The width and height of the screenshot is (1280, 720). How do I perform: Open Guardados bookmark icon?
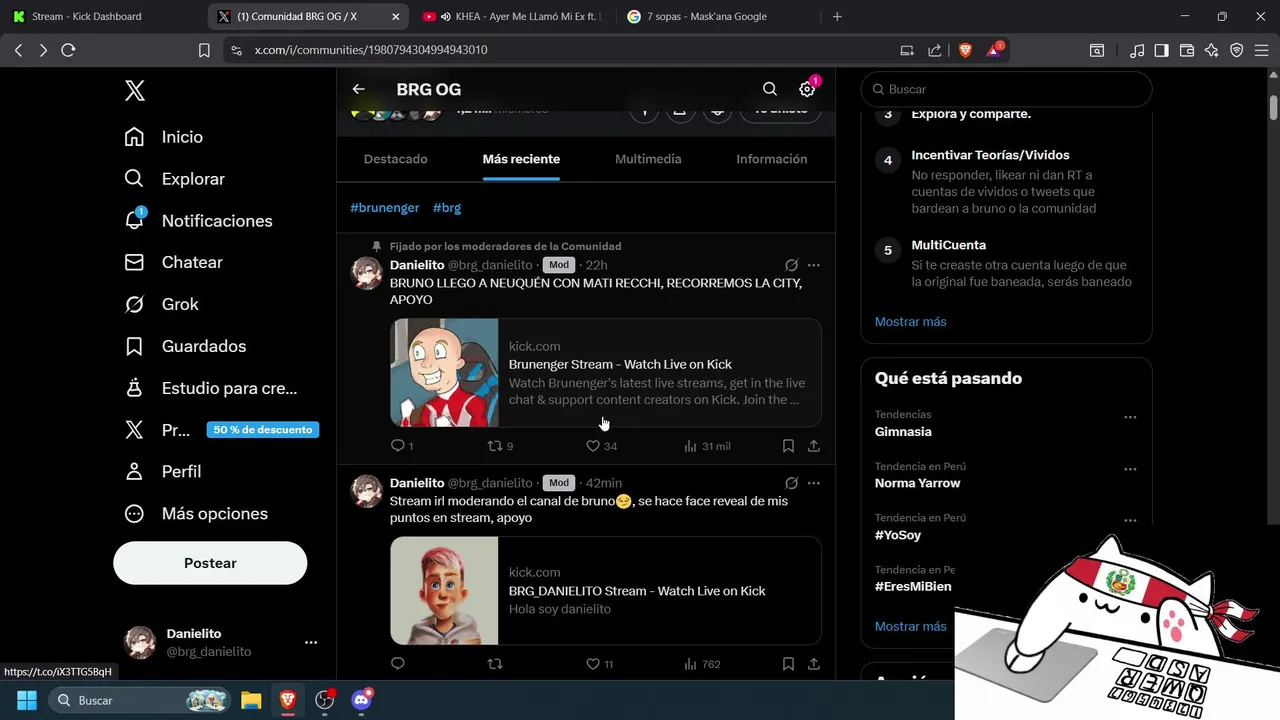pos(134,346)
